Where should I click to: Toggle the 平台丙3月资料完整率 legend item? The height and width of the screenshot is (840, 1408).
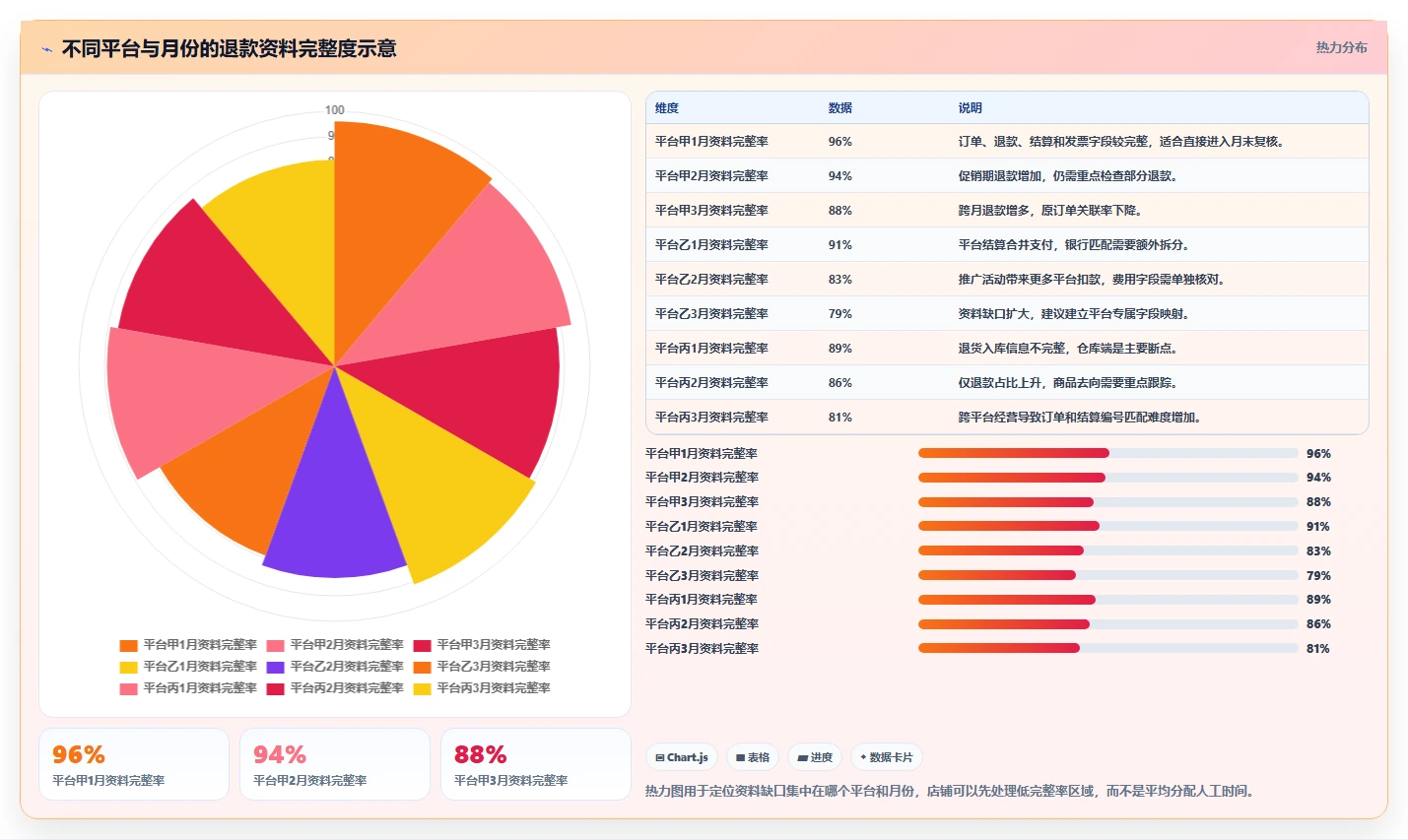482,688
